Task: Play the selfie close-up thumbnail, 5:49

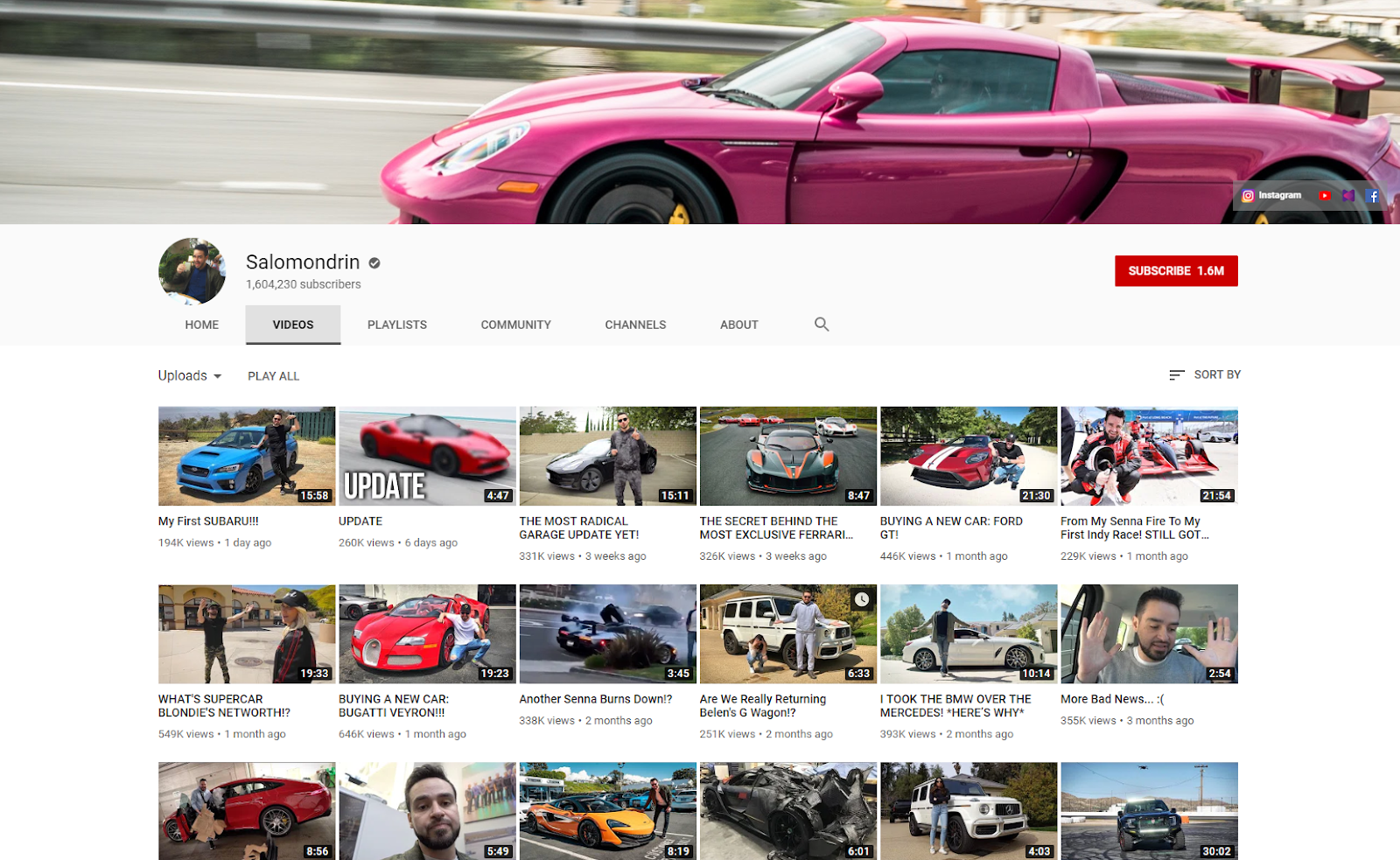Action: point(427,811)
